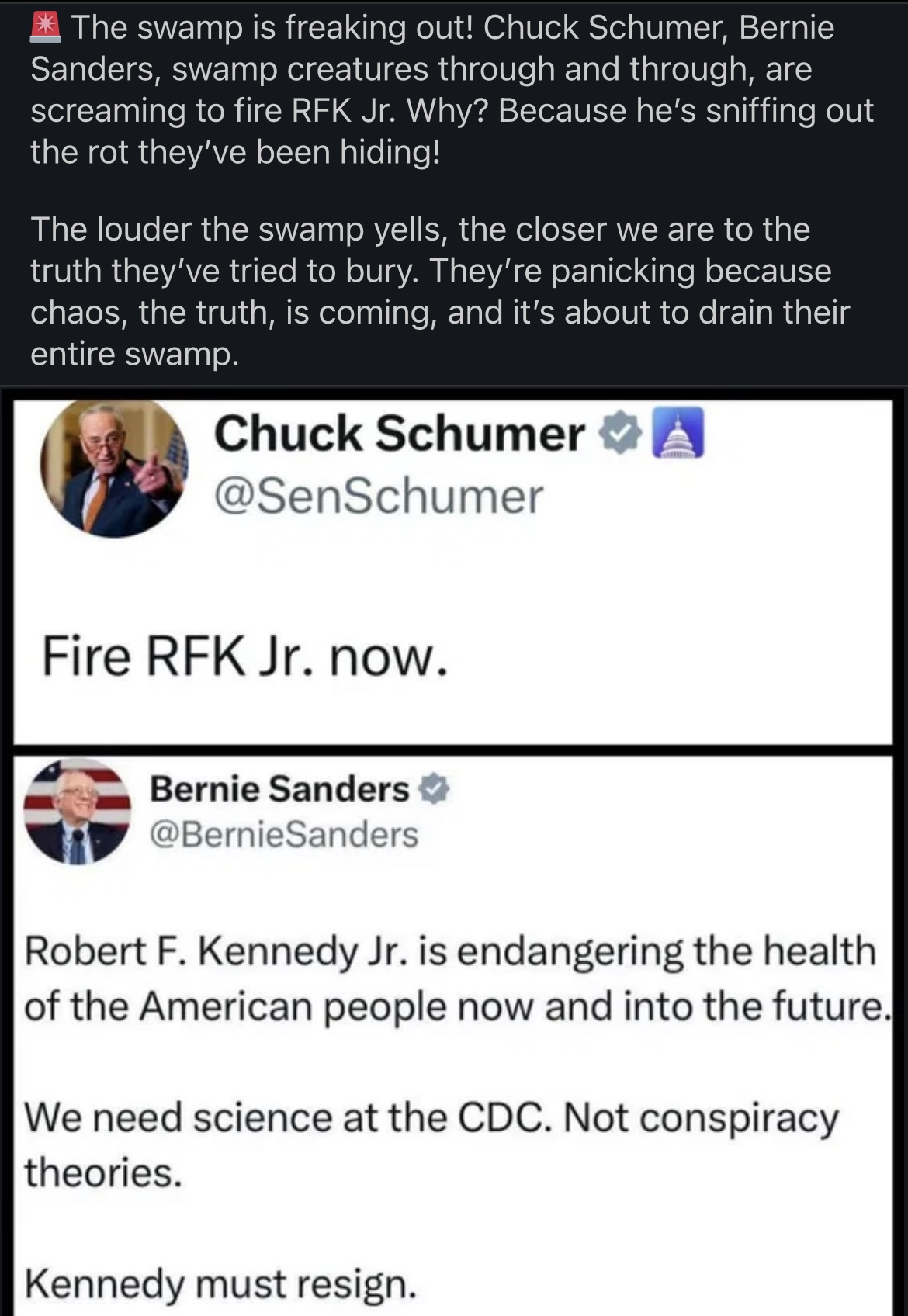The height and width of the screenshot is (1316, 908).
Task: Click the word "theories." in Sanders' tweet
Action: (x=103, y=1172)
